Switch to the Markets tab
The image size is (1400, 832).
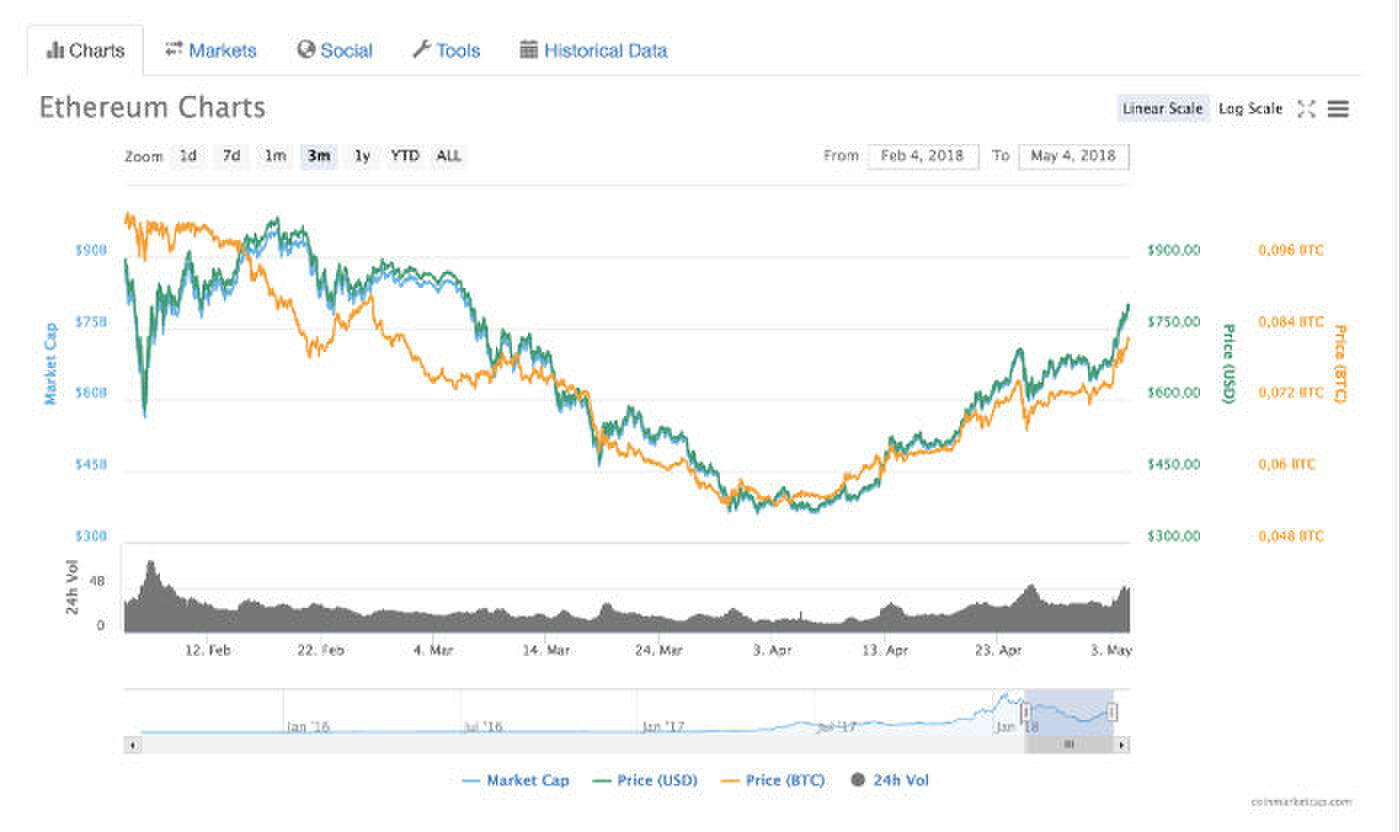pyautogui.click(x=210, y=51)
